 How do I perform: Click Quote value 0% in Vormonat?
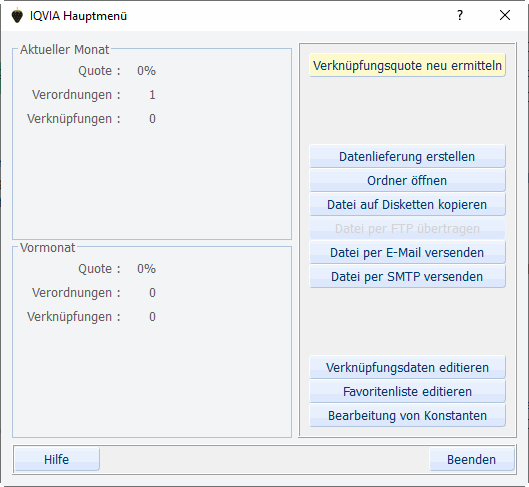pos(146,269)
